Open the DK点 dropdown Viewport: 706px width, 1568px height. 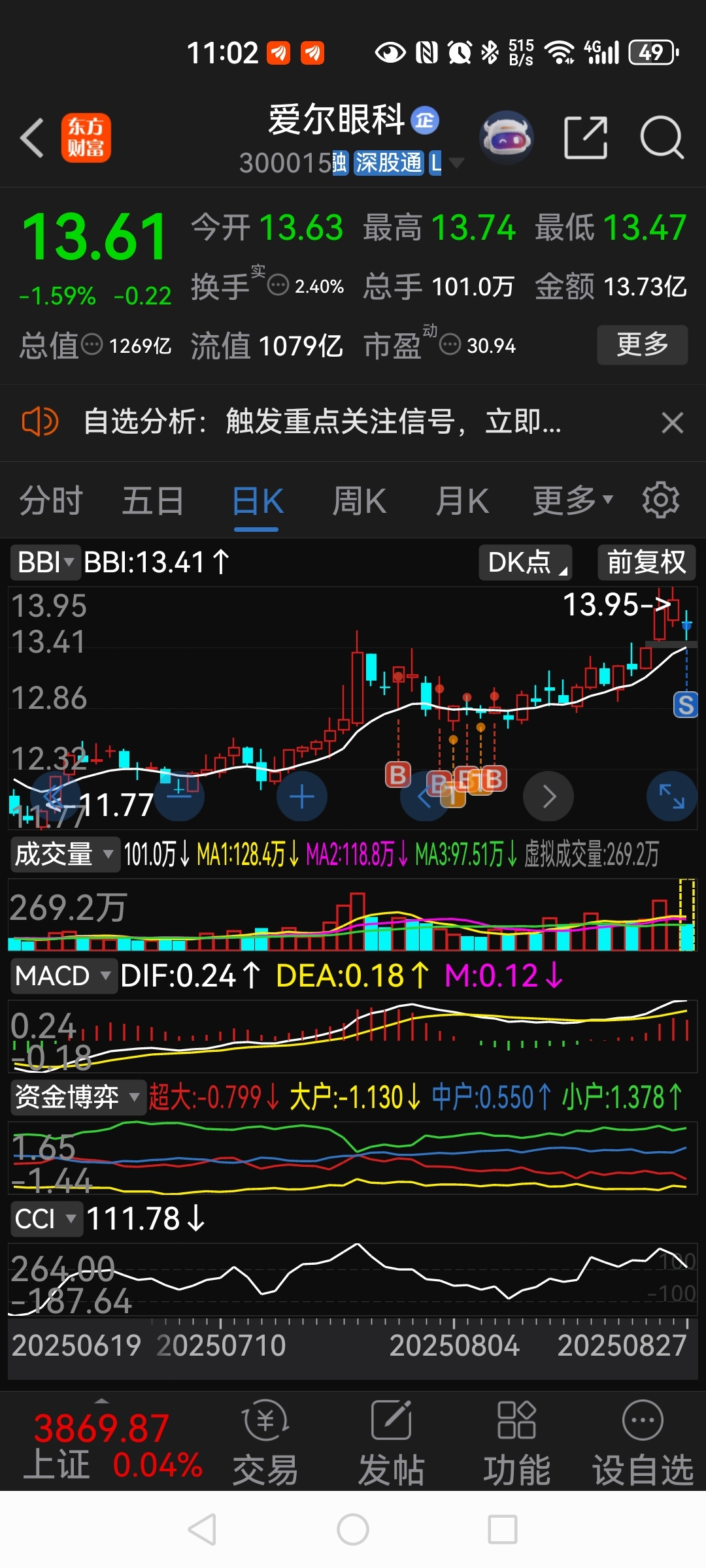tap(526, 563)
